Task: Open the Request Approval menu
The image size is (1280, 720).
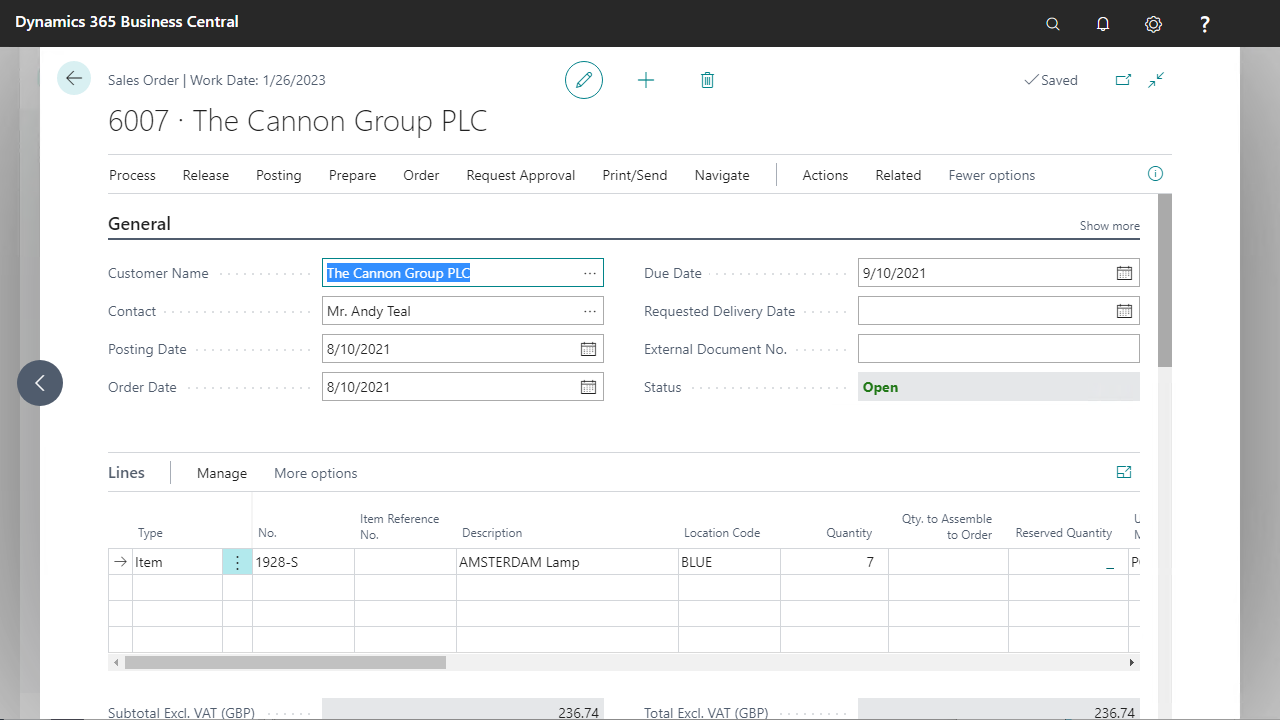Action: [521, 175]
